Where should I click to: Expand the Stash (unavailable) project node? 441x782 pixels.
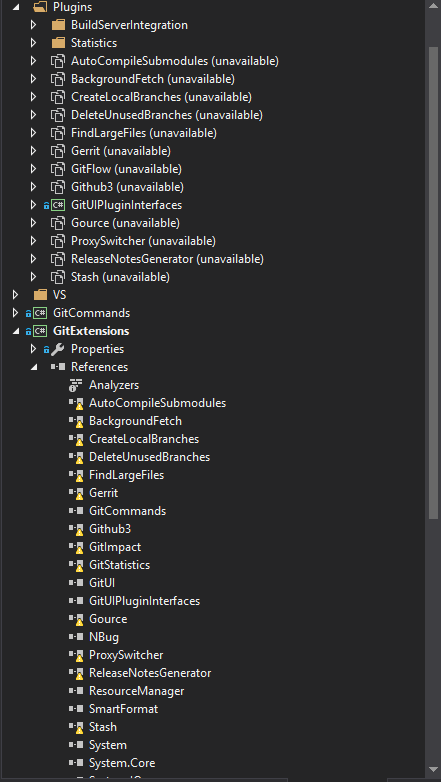point(33,277)
